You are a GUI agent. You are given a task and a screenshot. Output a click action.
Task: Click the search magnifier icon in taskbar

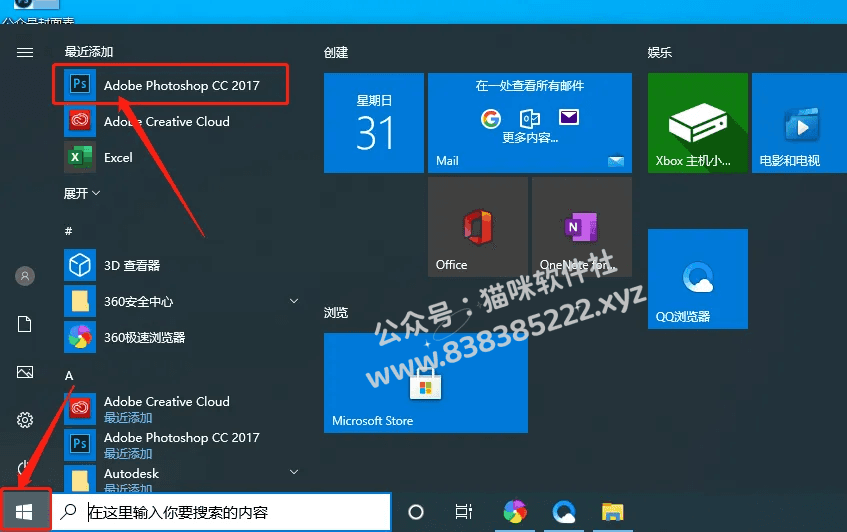pos(68,511)
